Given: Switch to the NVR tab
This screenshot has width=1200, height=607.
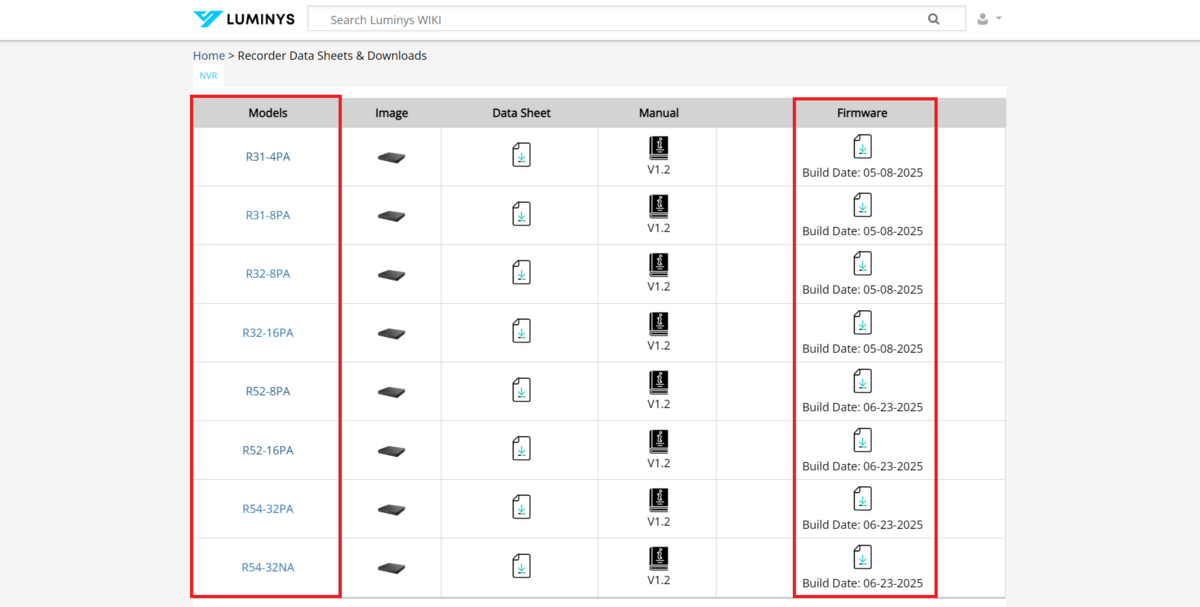Looking at the screenshot, I should (x=208, y=76).
